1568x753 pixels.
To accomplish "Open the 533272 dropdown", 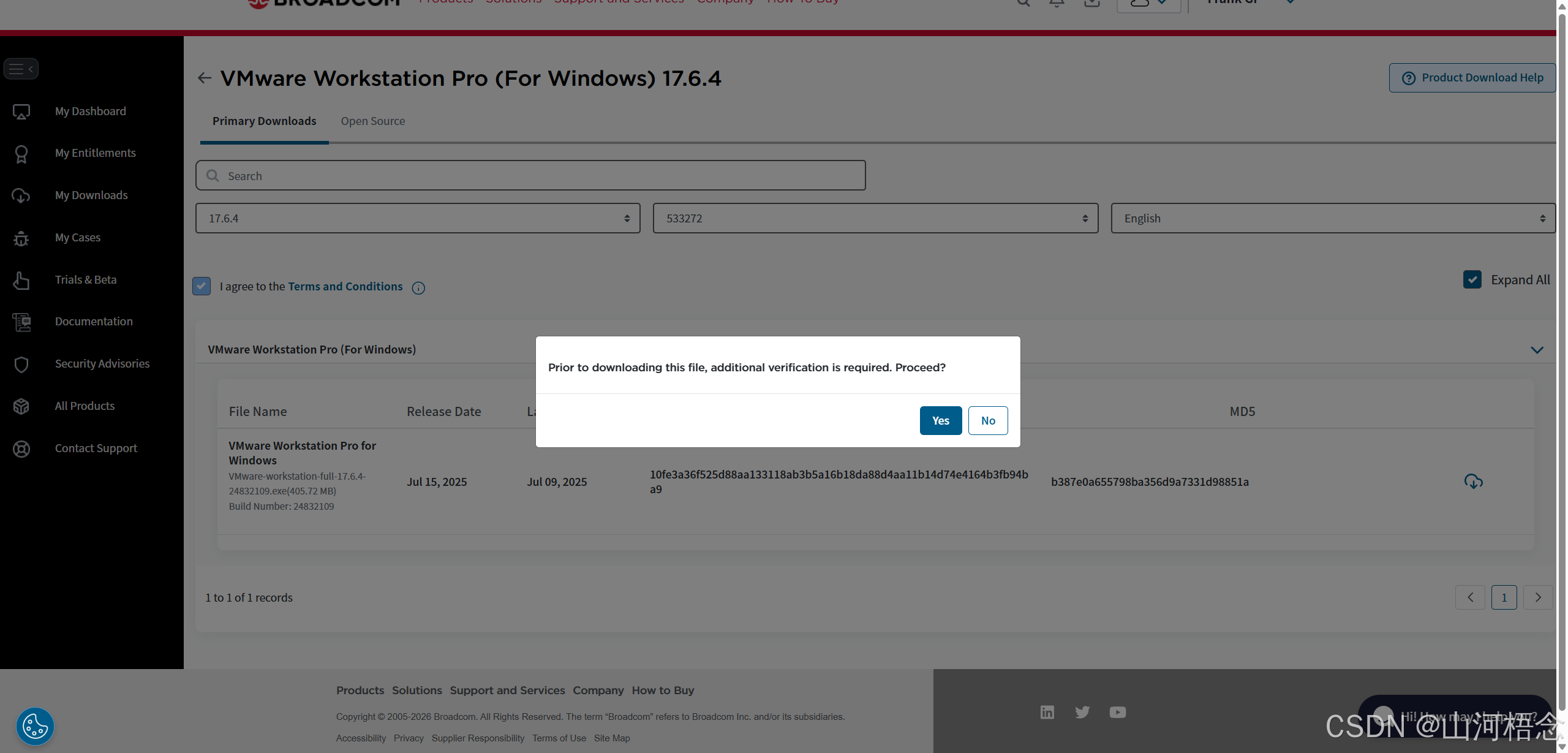I will pos(875,218).
